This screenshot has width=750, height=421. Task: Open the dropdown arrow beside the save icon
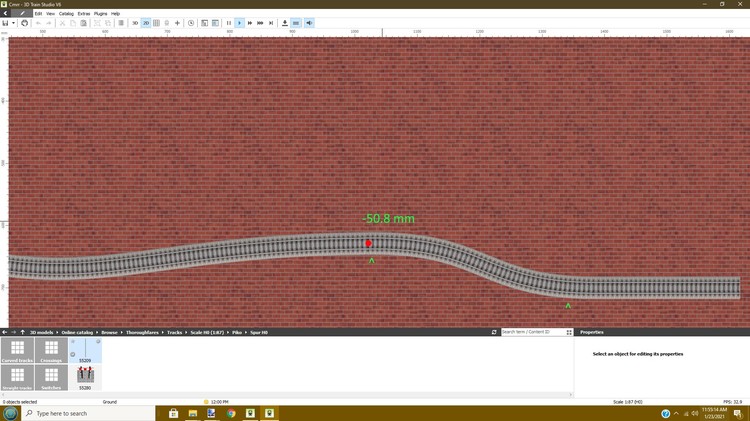(x=13, y=23)
